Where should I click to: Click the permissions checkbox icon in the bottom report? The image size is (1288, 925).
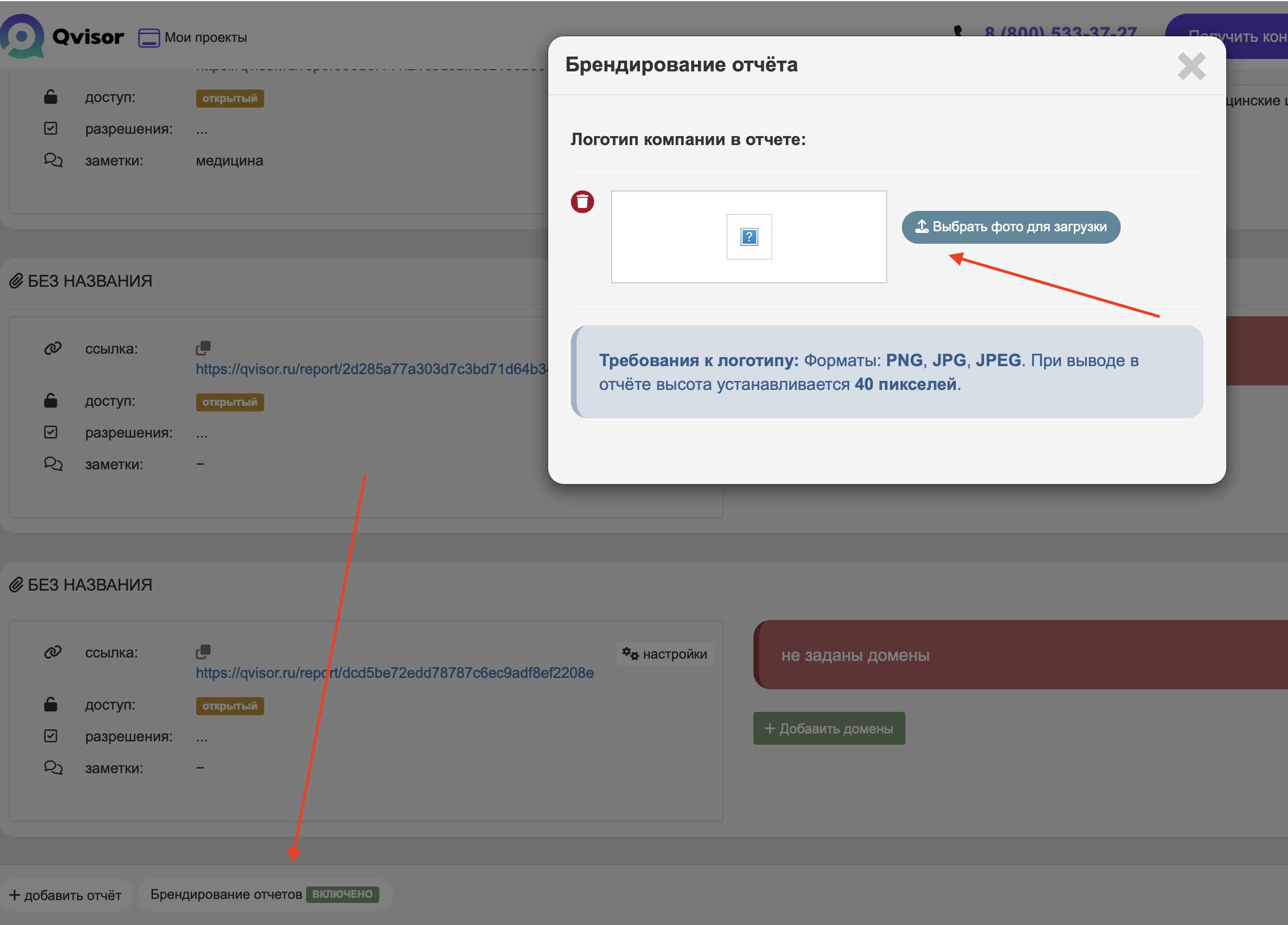pos(50,736)
